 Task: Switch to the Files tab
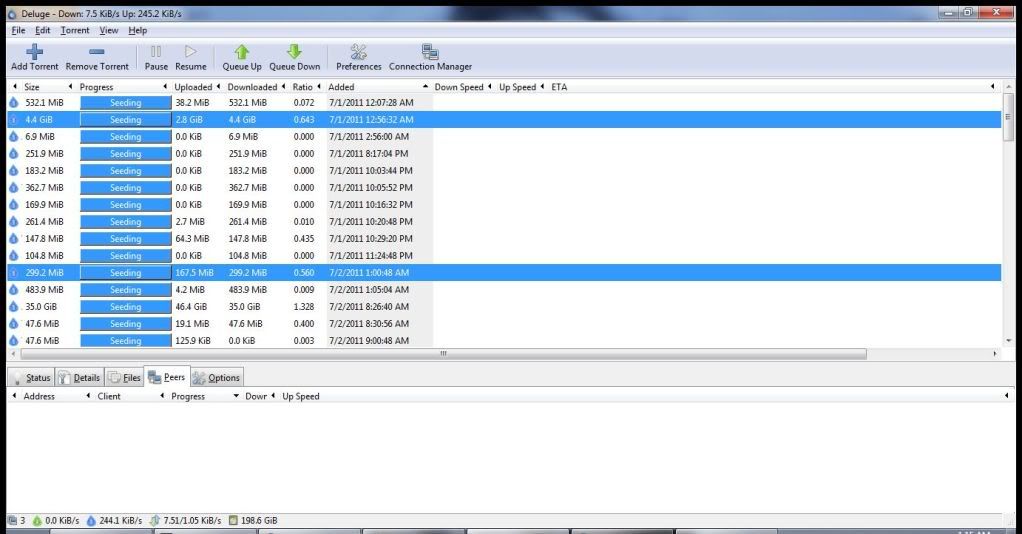tap(124, 378)
